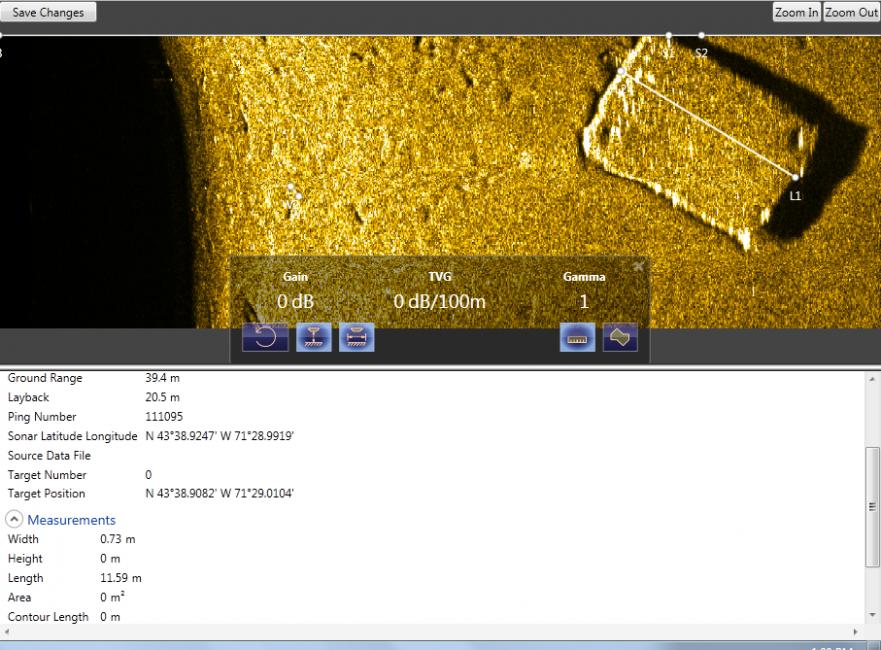Click the scrollbar up arrow in details panel
This screenshot has width=881, height=650.
point(871,380)
